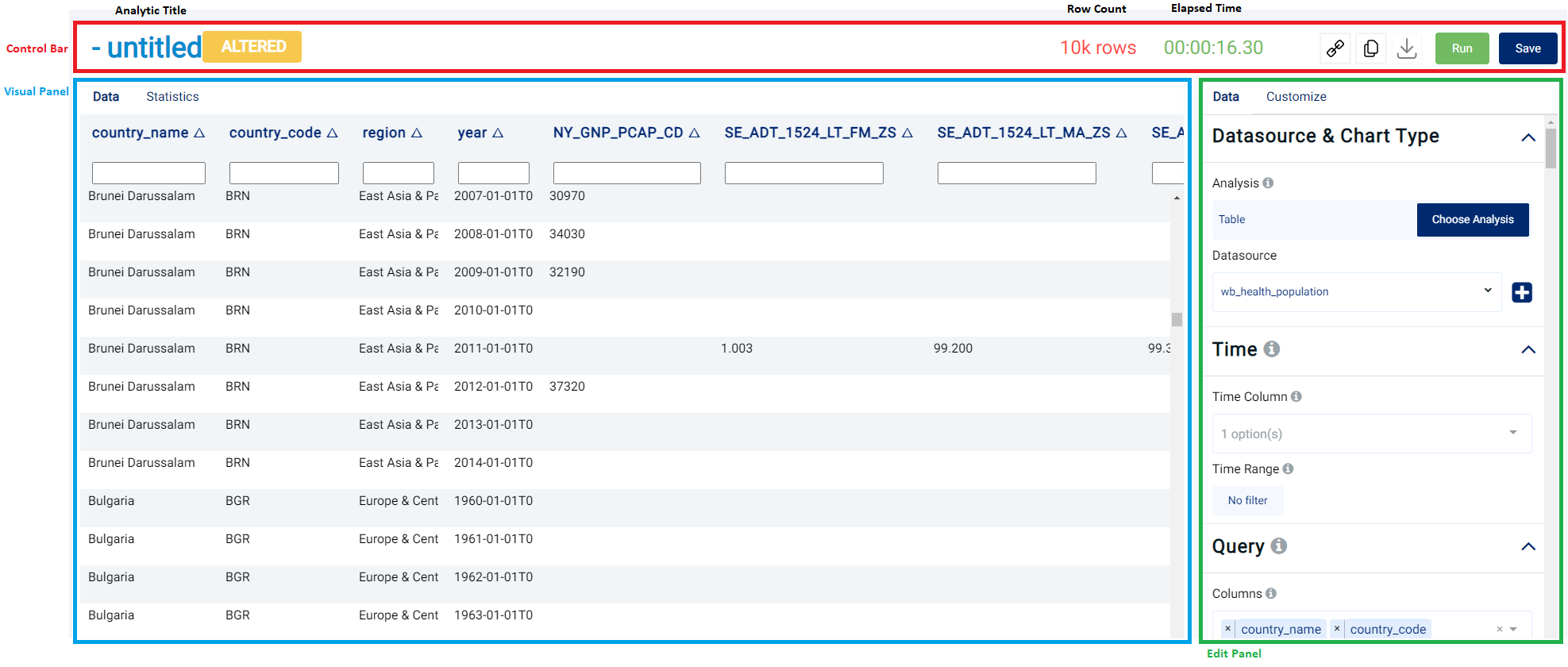
Task: Click the duplicate/copy icon in control bar
Action: tap(1371, 48)
